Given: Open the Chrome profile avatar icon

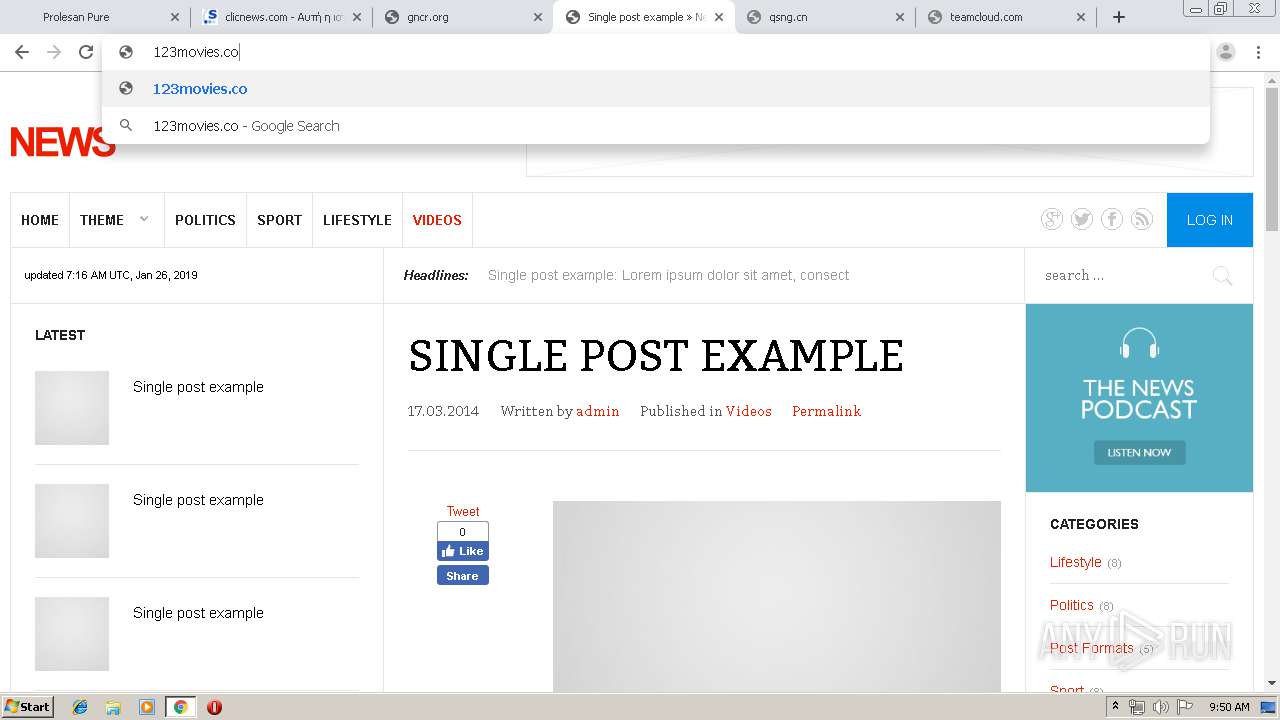Looking at the screenshot, I should [1226, 52].
